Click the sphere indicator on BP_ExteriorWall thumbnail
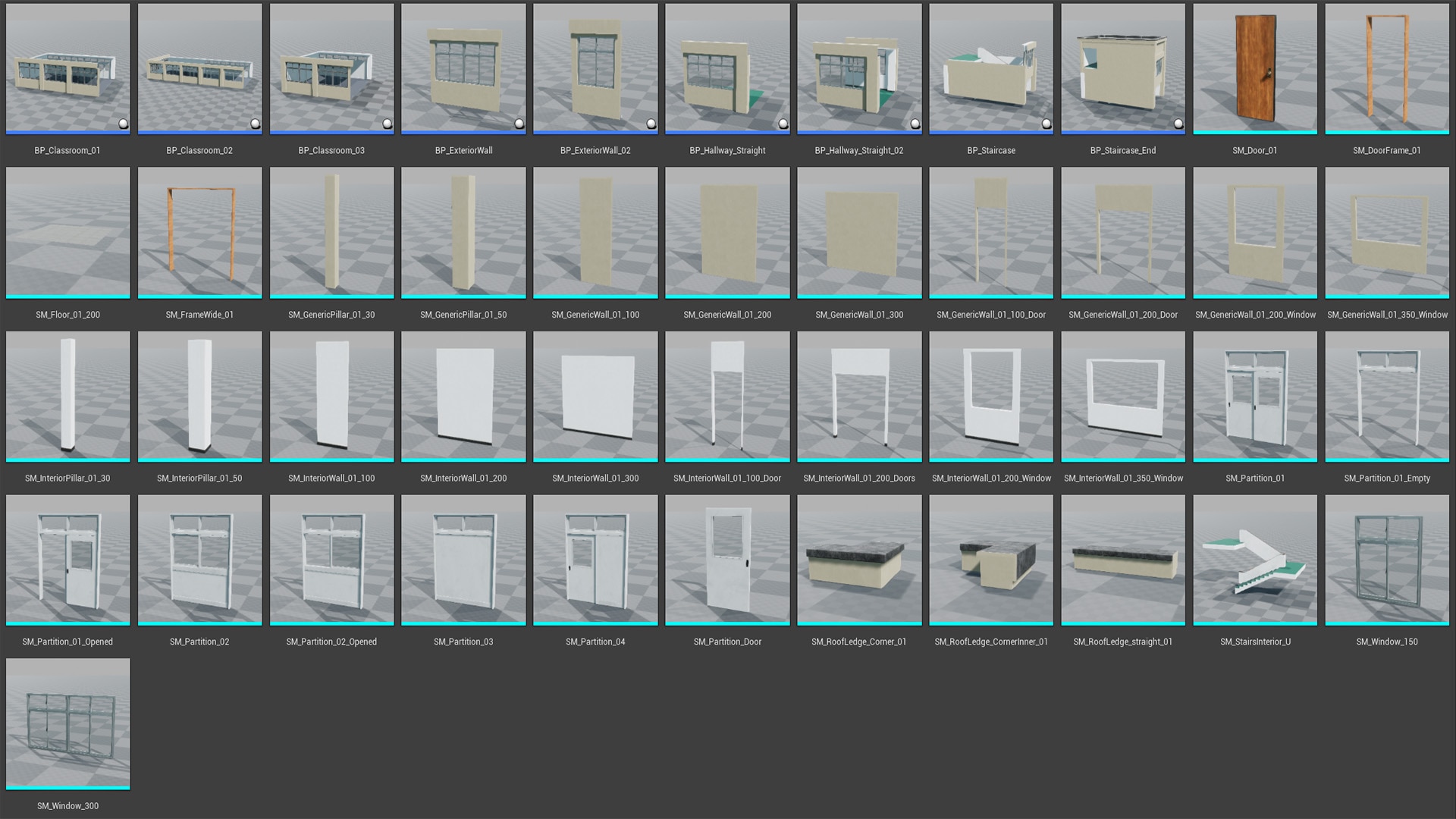The height and width of the screenshot is (819, 1456). [519, 121]
